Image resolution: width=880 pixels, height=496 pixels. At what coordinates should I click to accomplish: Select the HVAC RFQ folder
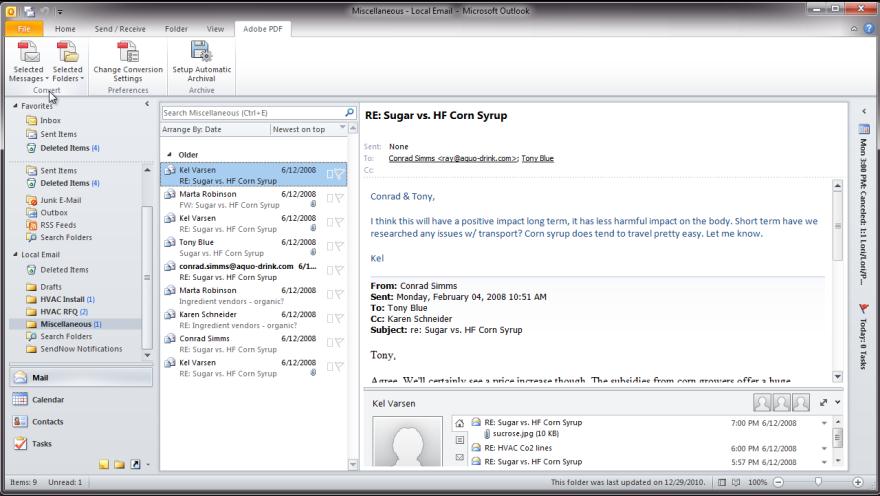click(59, 311)
